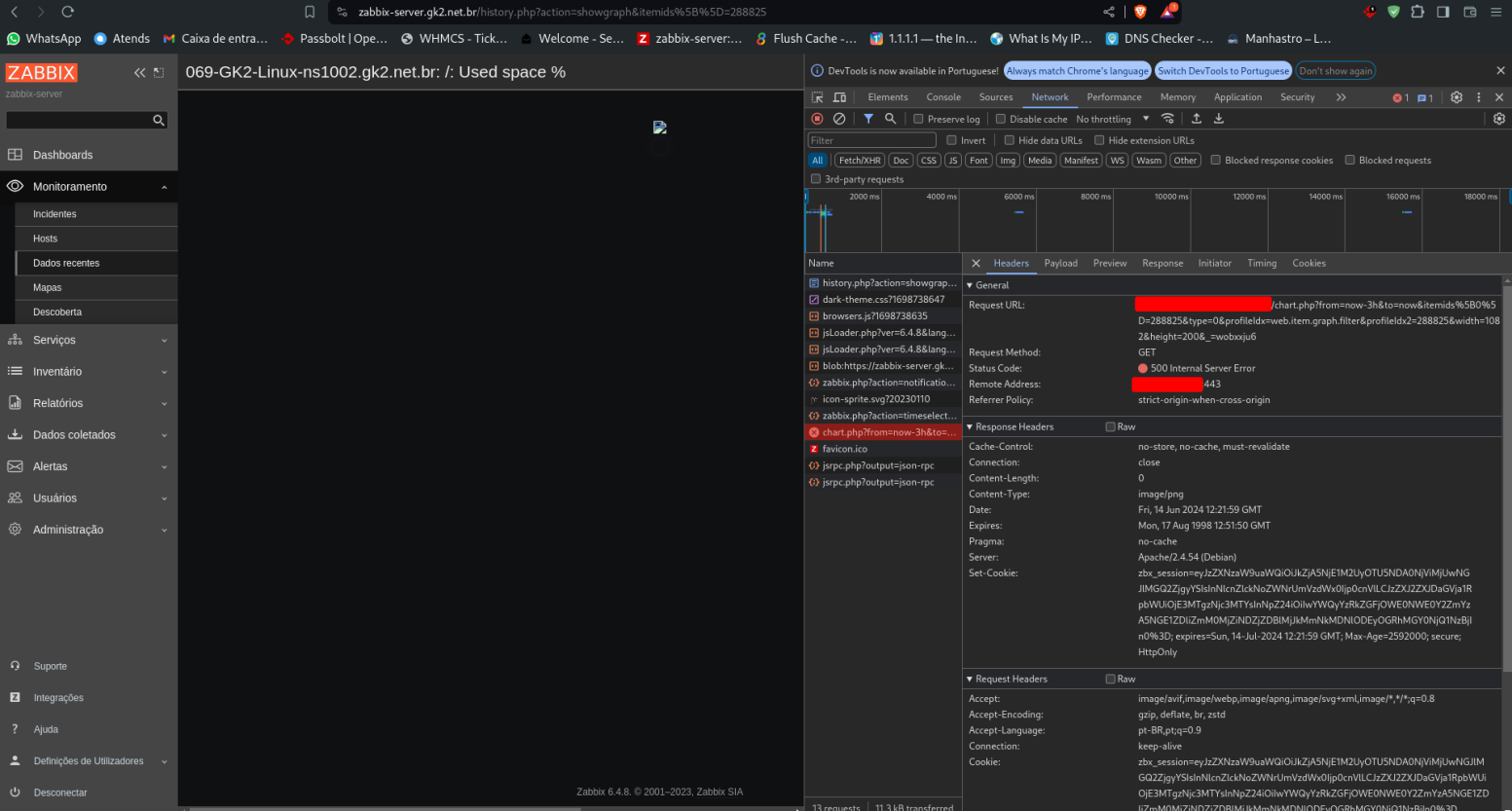Check the Disable cache option

pyautogui.click(x=1000, y=119)
